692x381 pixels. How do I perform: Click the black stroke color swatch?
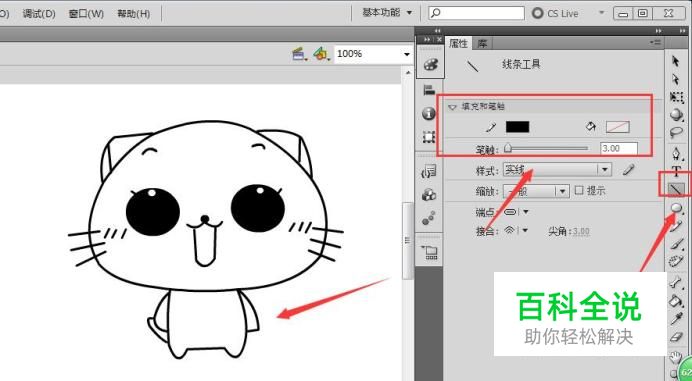click(517, 127)
